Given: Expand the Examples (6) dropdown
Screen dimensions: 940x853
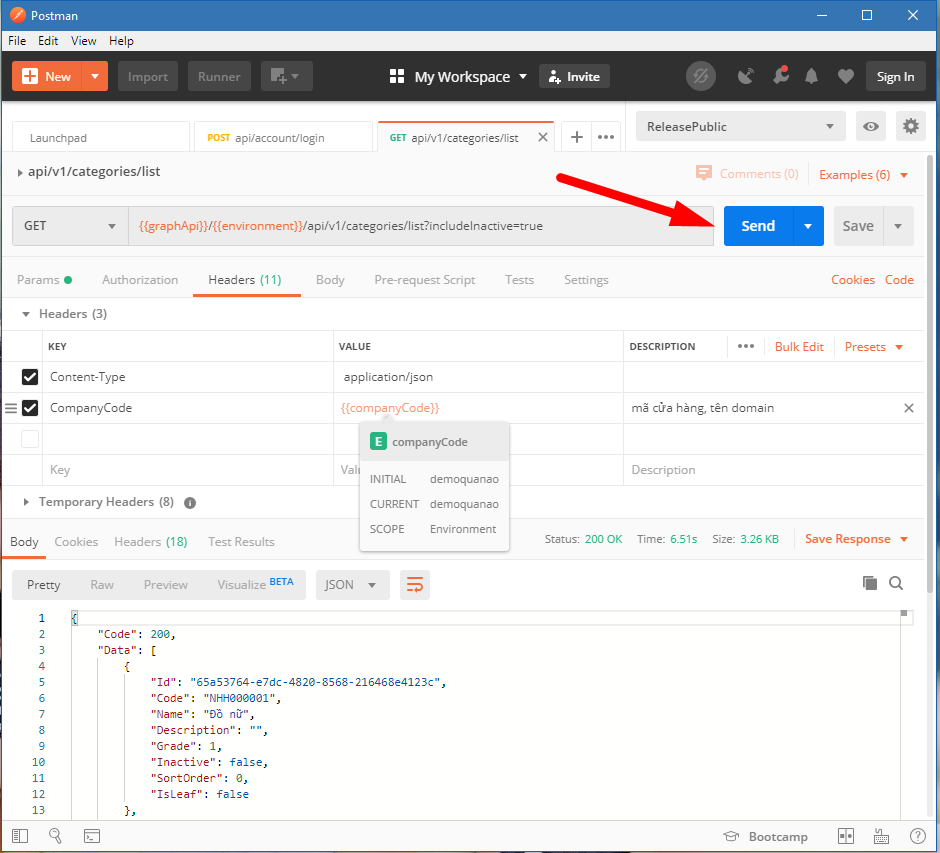Looking at the screenshot, I should (x=863, y=174).
